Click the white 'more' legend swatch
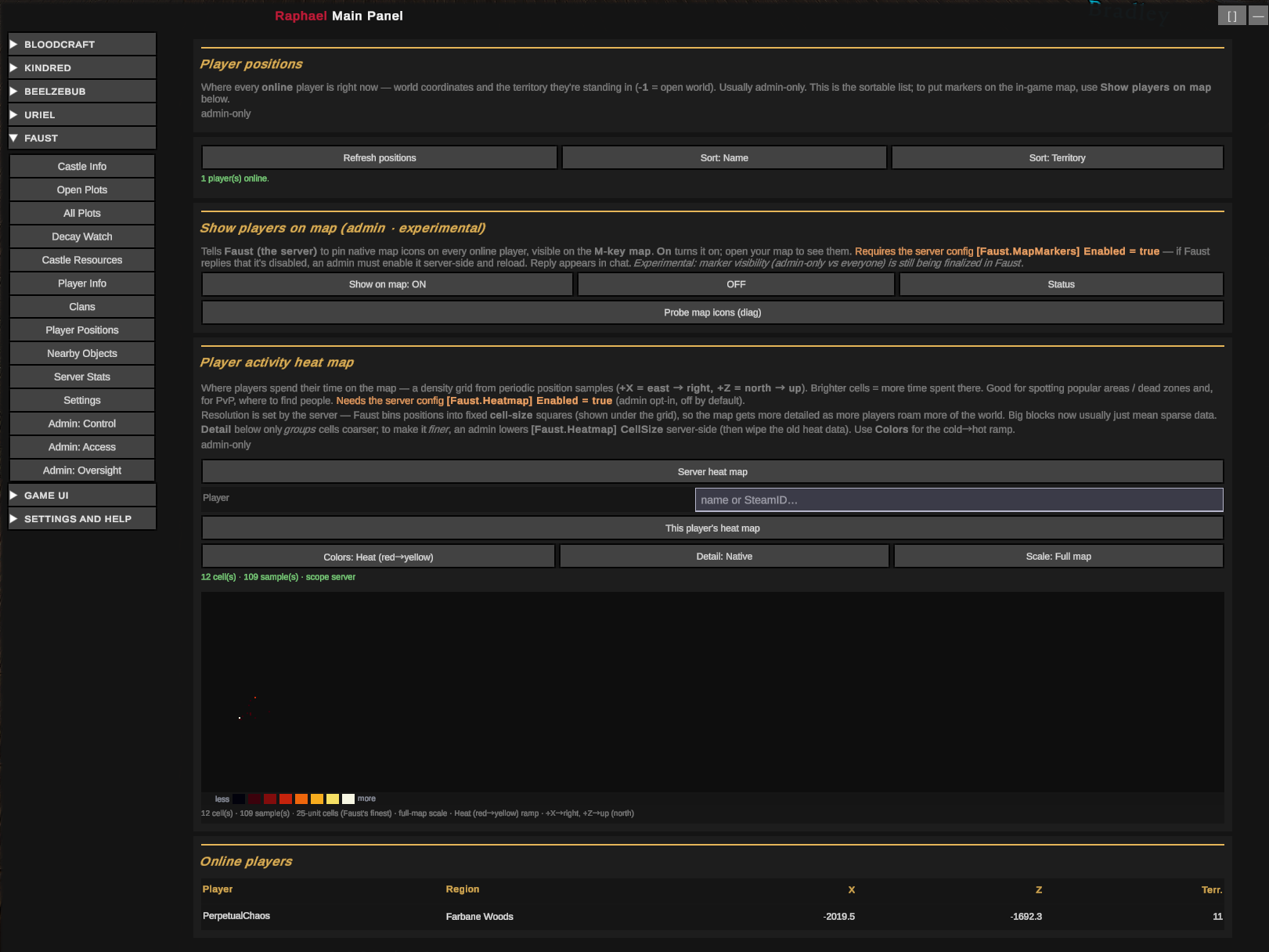Screen dimensions: 1269x952 click(x=348, y=799)
